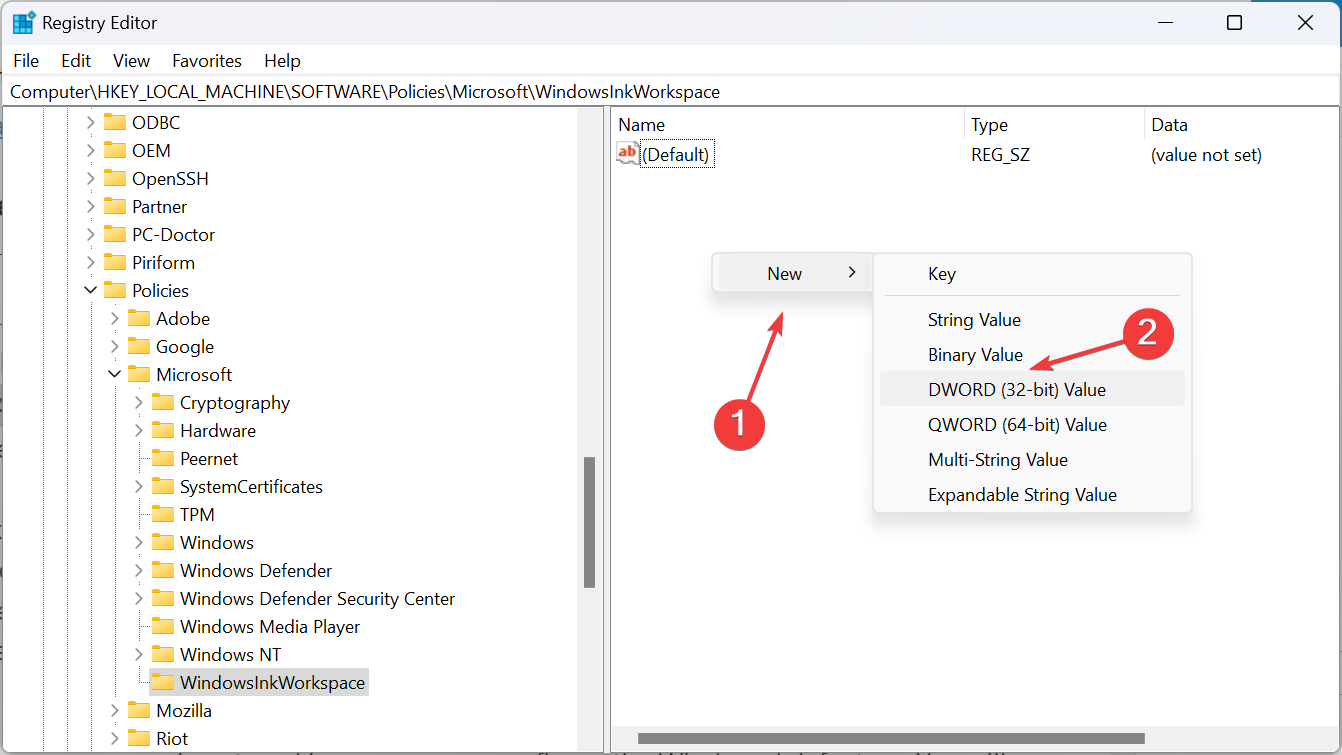Screen dimensions: 1342x755
Task: Open the Help menu
Action: point(282,61)
